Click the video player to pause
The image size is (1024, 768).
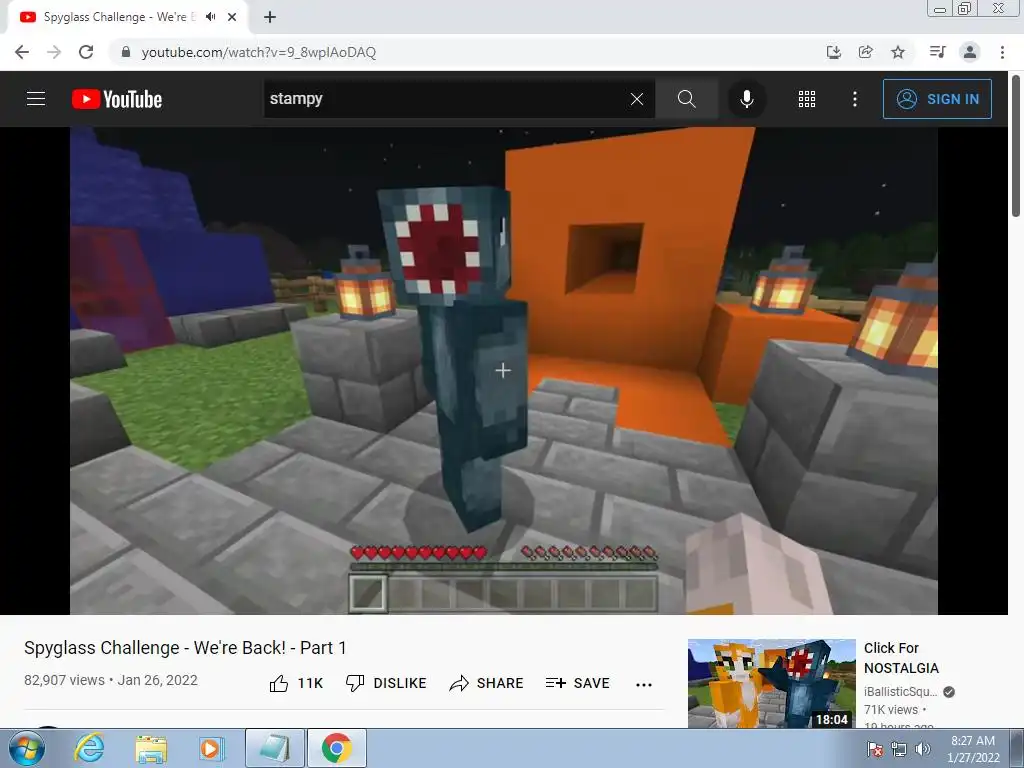click(504, 370)
